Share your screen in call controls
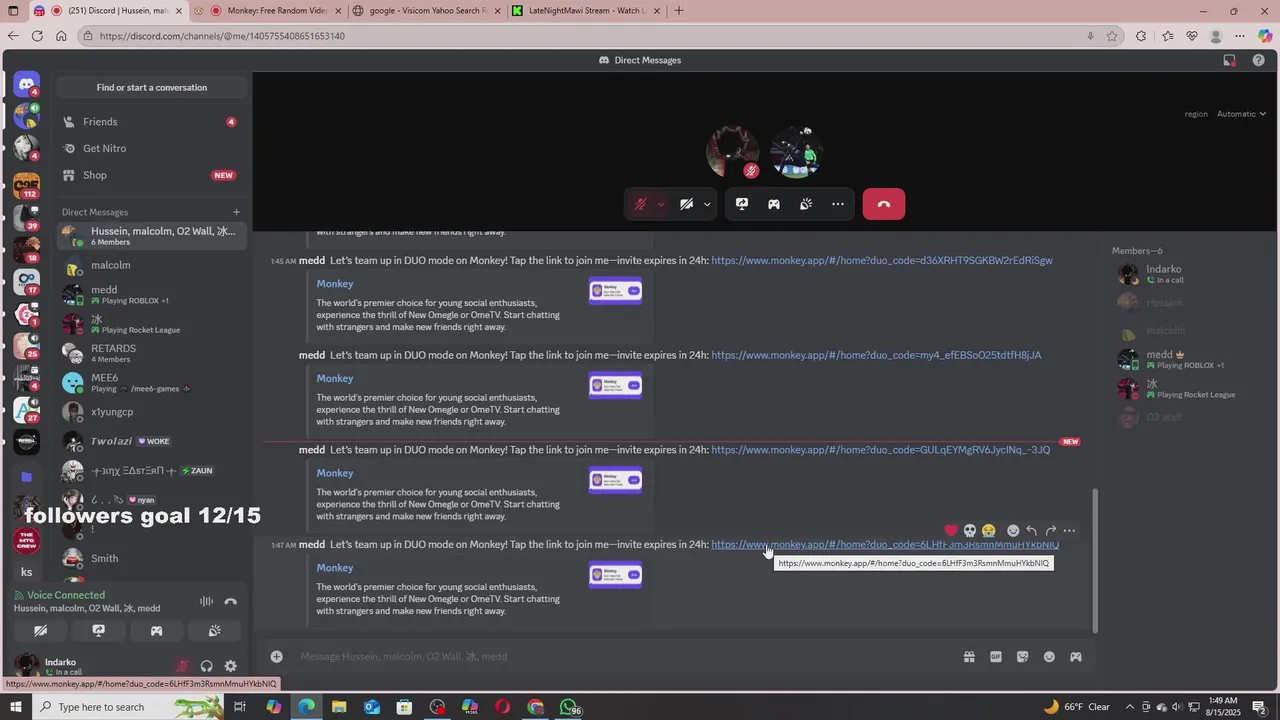Screen dimensions: 1280x720 [742, 204]
